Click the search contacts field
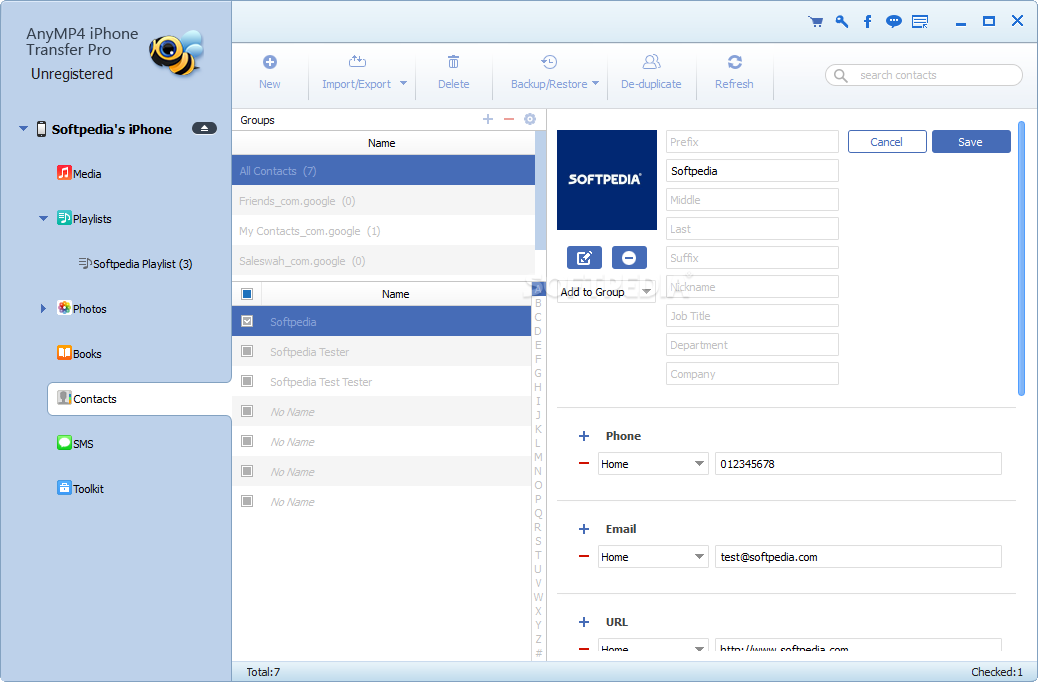 [x=924, y=75]
